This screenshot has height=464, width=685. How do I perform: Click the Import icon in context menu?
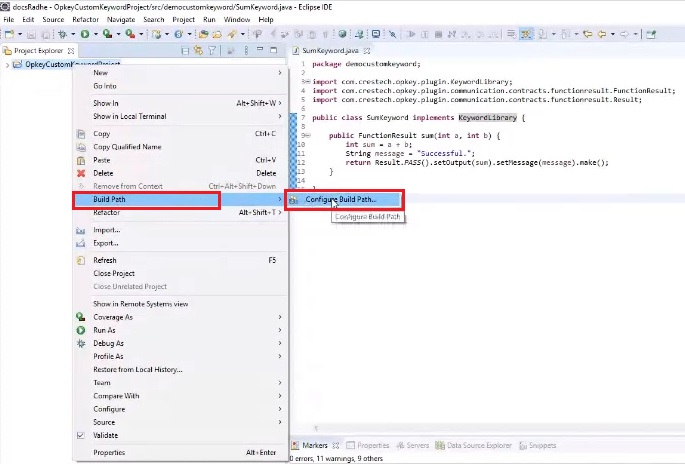pyautogui.click(x=82, y=230)
